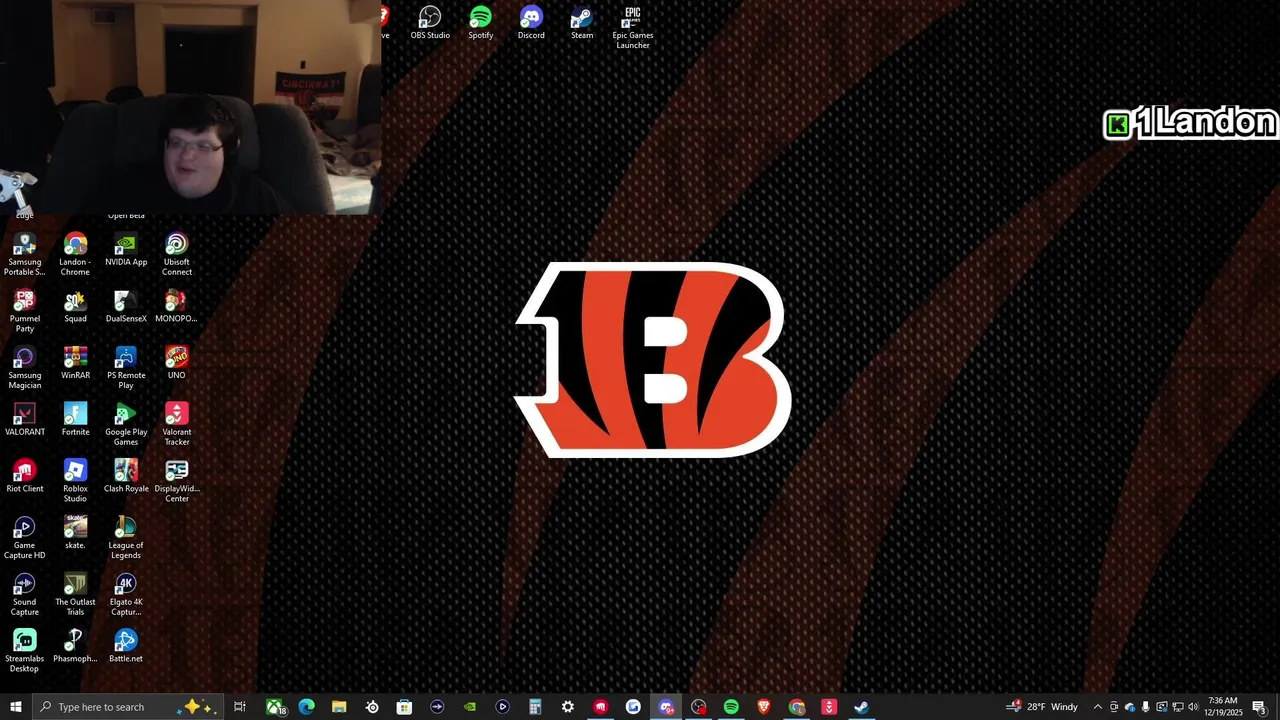The height and width of the screenshot is (720, 1280).
Task: Open Task View from the taskbar
Action: 240,707
